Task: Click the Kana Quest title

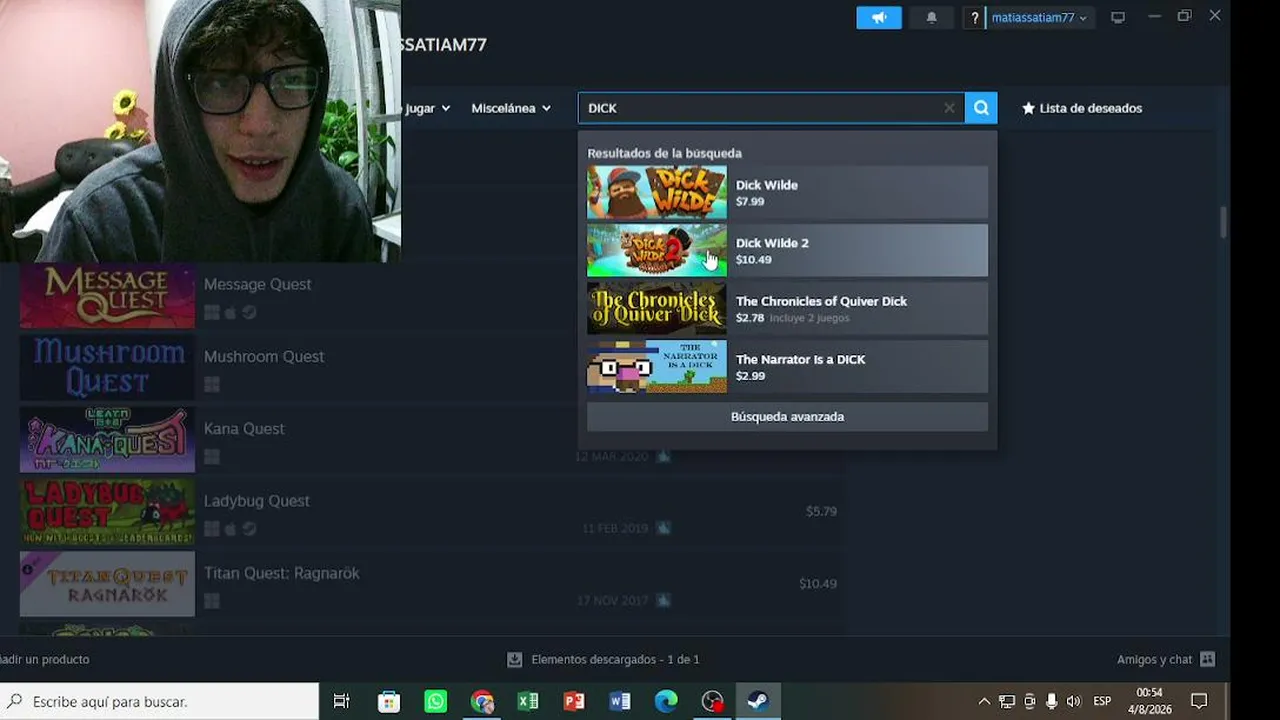Action: (x=244, y=428)
